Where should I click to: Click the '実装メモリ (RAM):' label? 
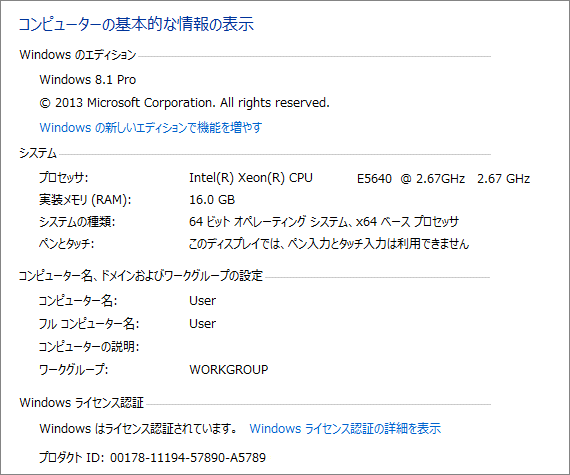[85, 200]
